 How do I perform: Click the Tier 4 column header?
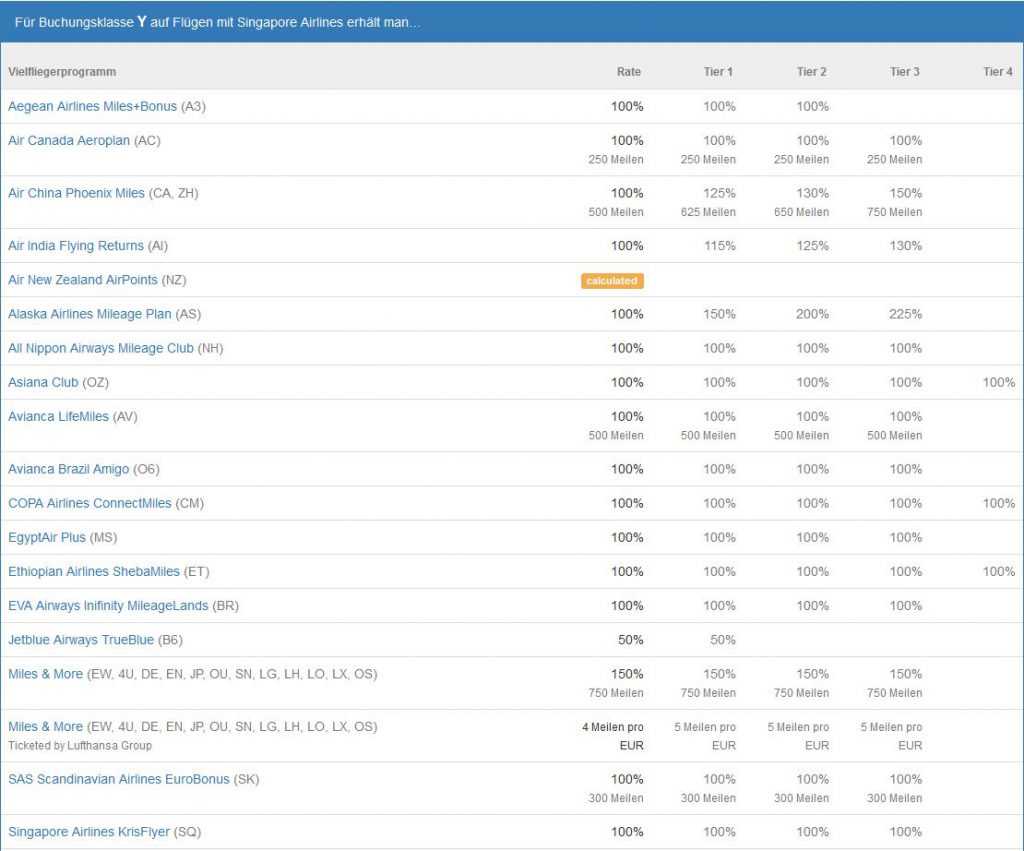(x=998, y=72)
